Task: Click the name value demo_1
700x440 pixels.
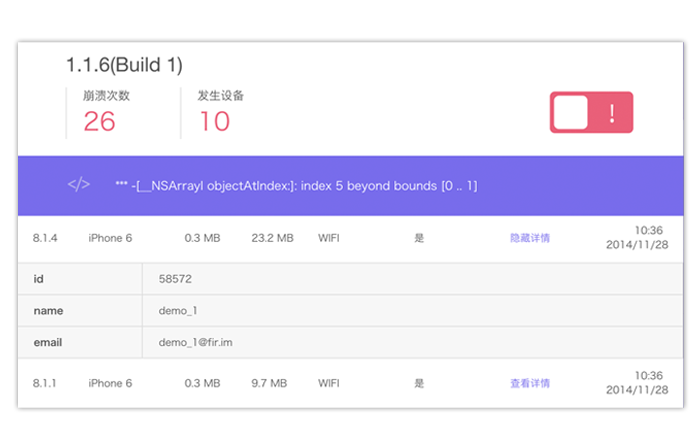Action: click(x=178, y=311)
